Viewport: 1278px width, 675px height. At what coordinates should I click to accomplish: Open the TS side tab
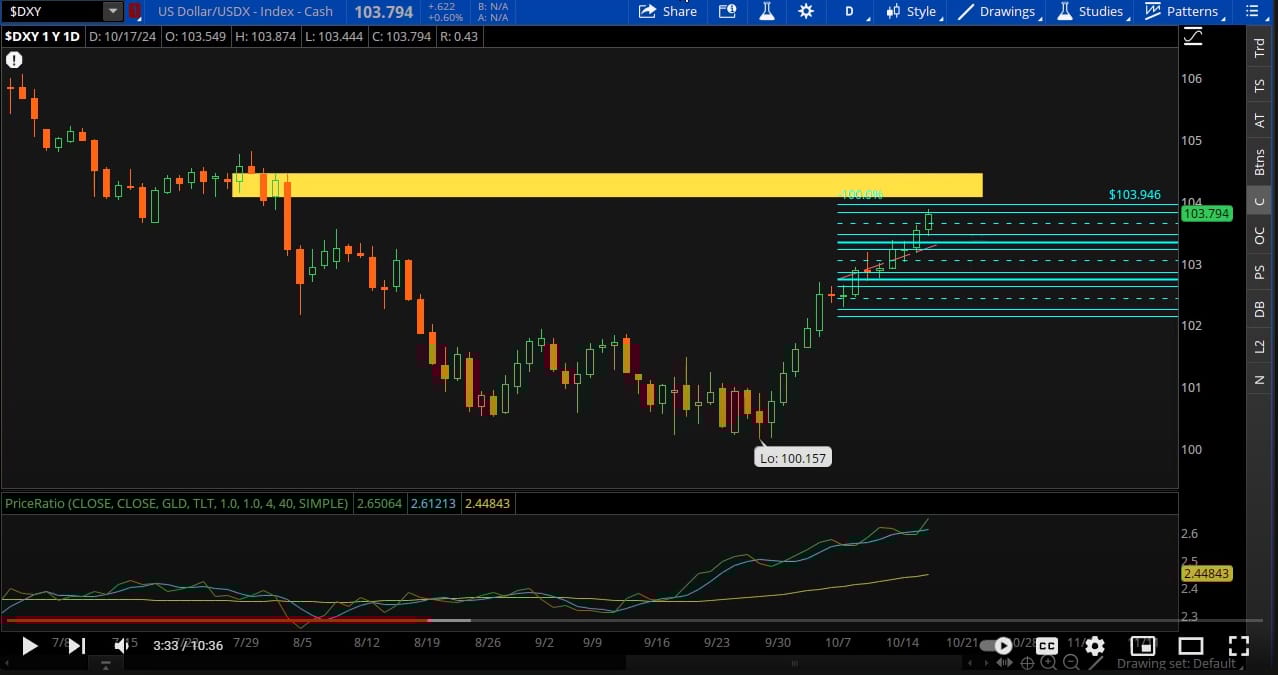[x=1260, y=86]
